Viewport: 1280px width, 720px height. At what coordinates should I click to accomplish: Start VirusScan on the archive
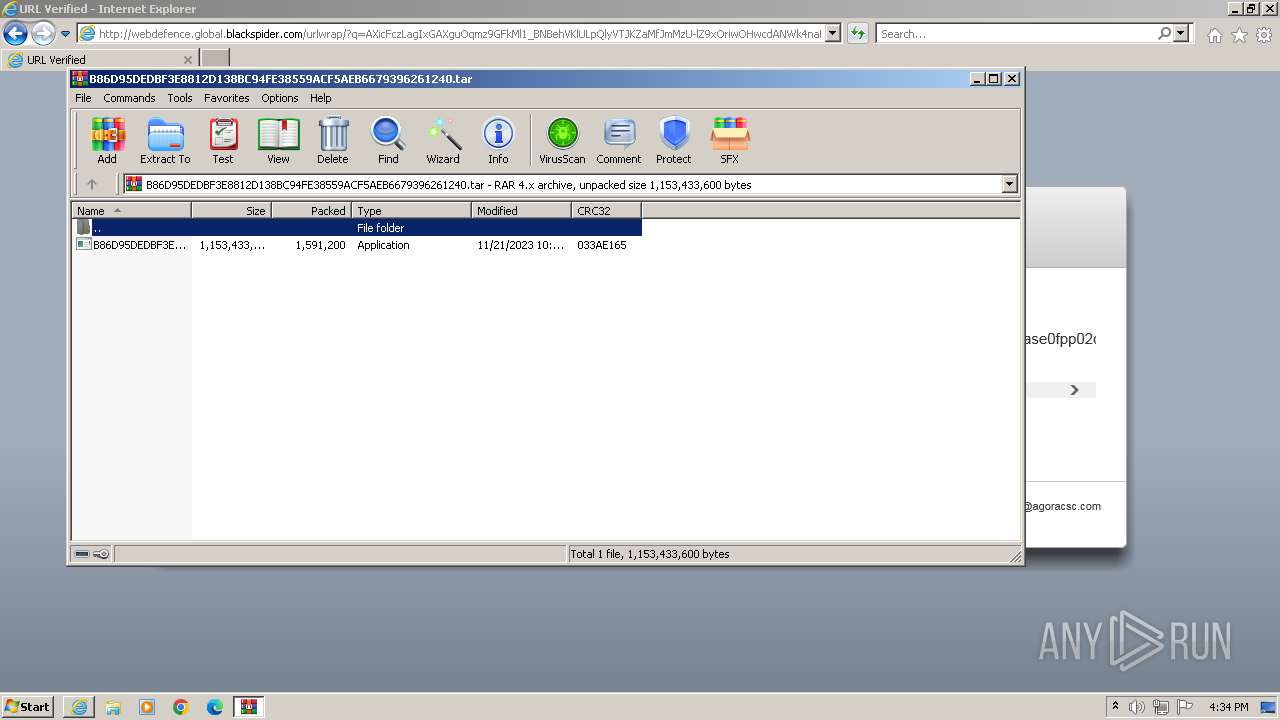pyautogui.click(x=562, y=141)
